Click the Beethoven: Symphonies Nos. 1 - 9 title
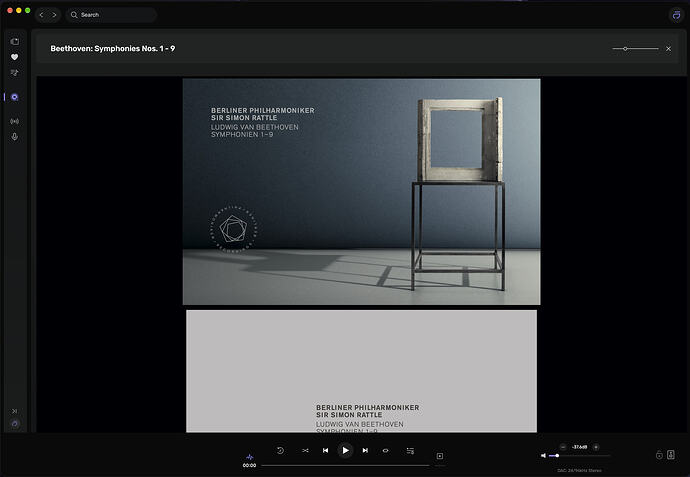This screenshot has height=477, width=690. 113,48
